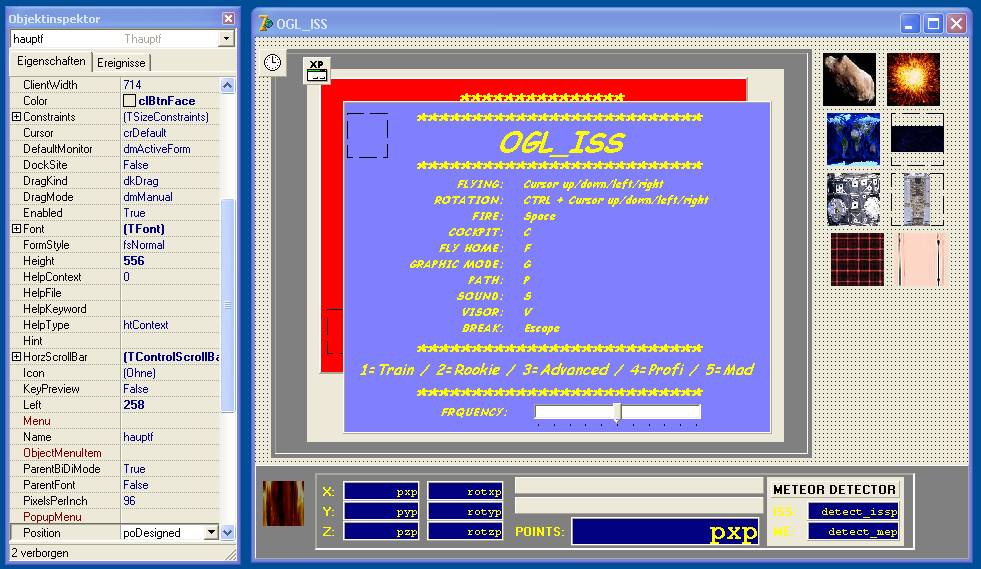
Task: Switch to the Ereignisse tab
Action: click(121, 62)
